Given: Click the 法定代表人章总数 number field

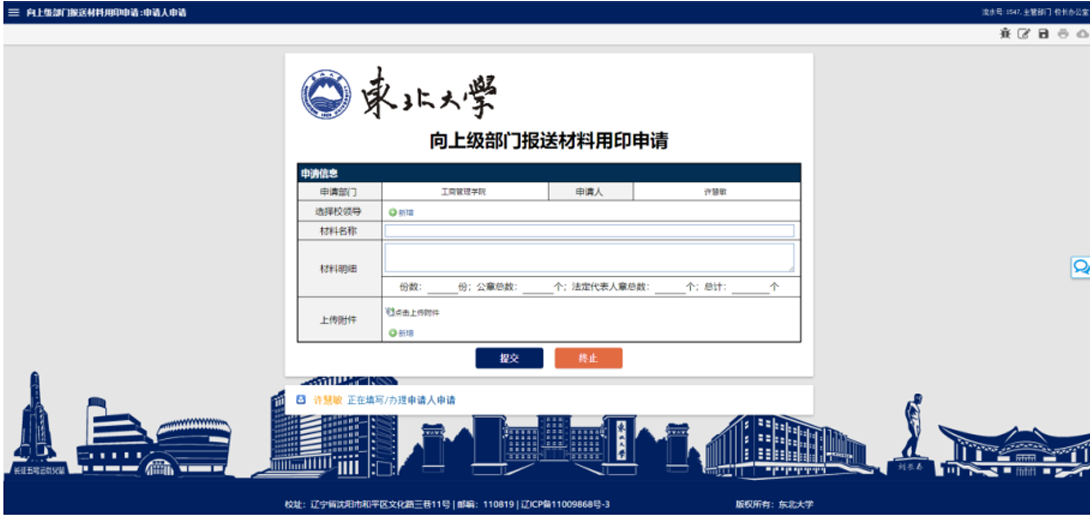Looking at the screenshot, I should pos(669,287).
